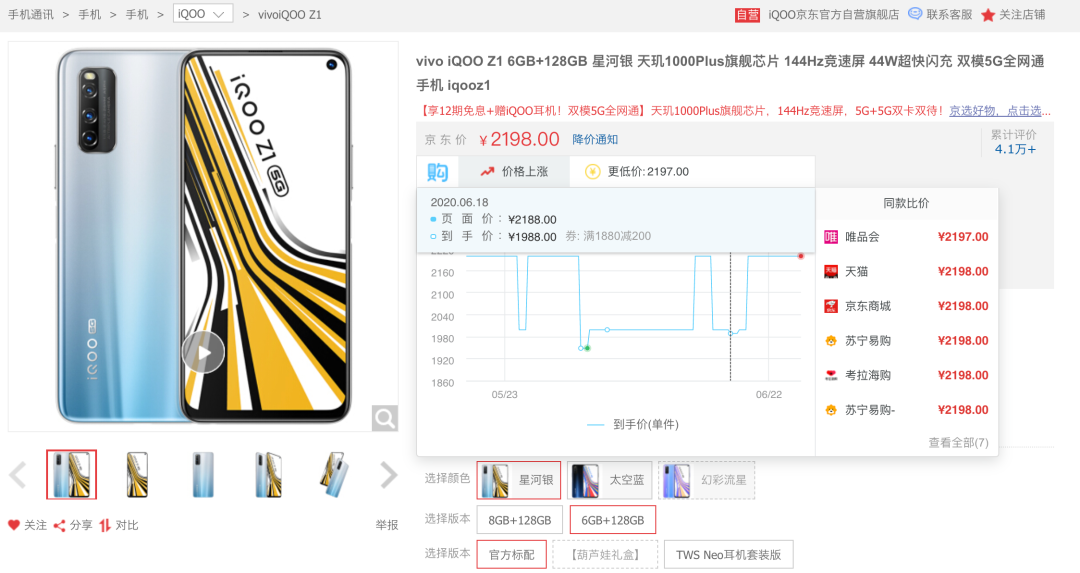Viewport: 1080px width, 573px height.
Task: Click the red current-price point on chart
Action: click(801, 256)
